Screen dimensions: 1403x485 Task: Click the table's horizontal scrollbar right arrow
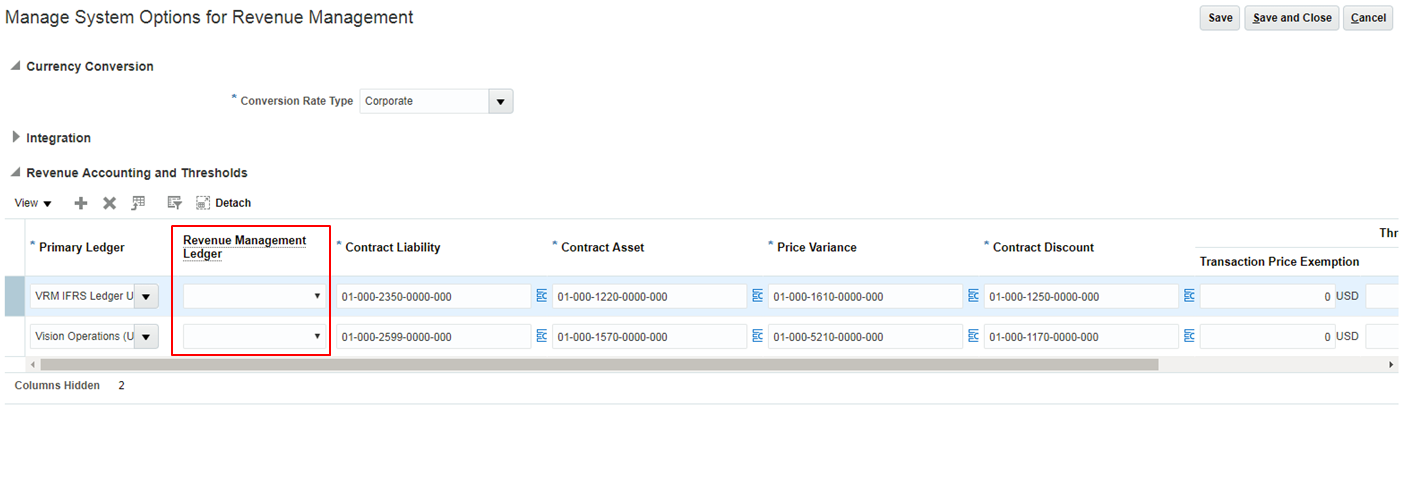[1391, 365]
